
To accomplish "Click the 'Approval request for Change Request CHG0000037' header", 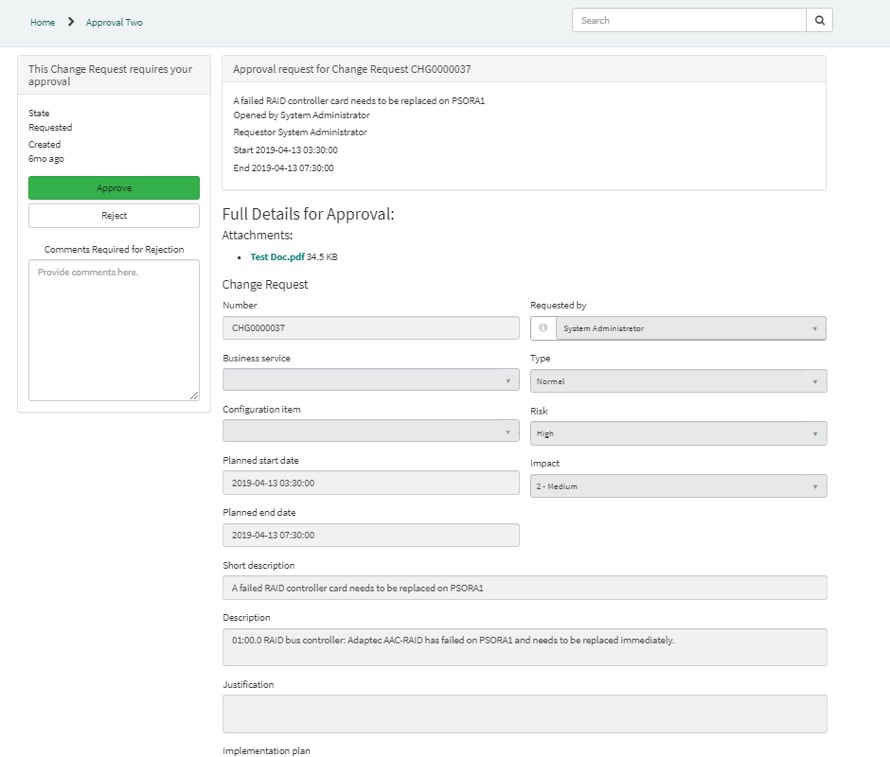I will point(352,69).
